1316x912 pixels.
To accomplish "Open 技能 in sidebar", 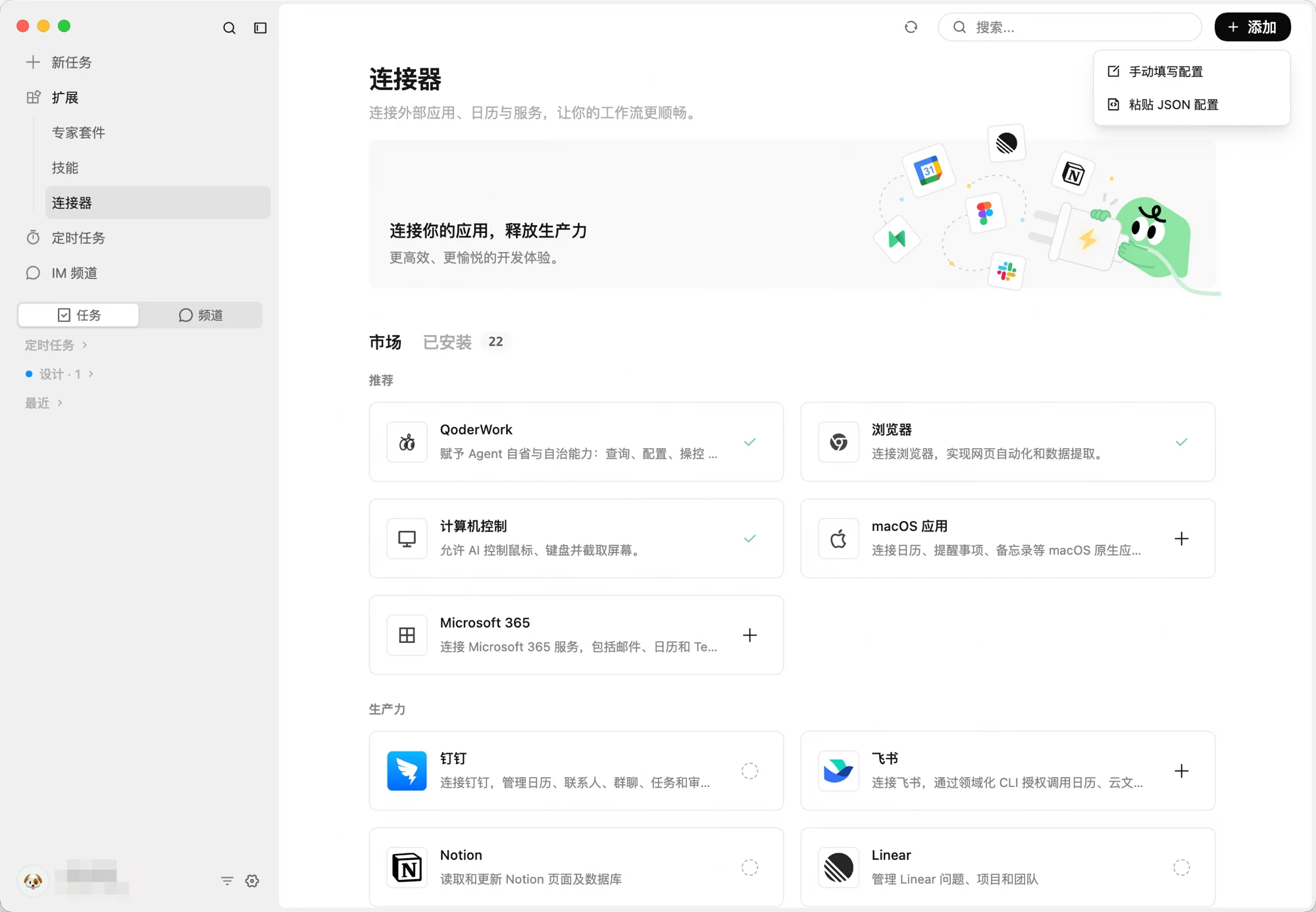I will [x=65, y=168].
